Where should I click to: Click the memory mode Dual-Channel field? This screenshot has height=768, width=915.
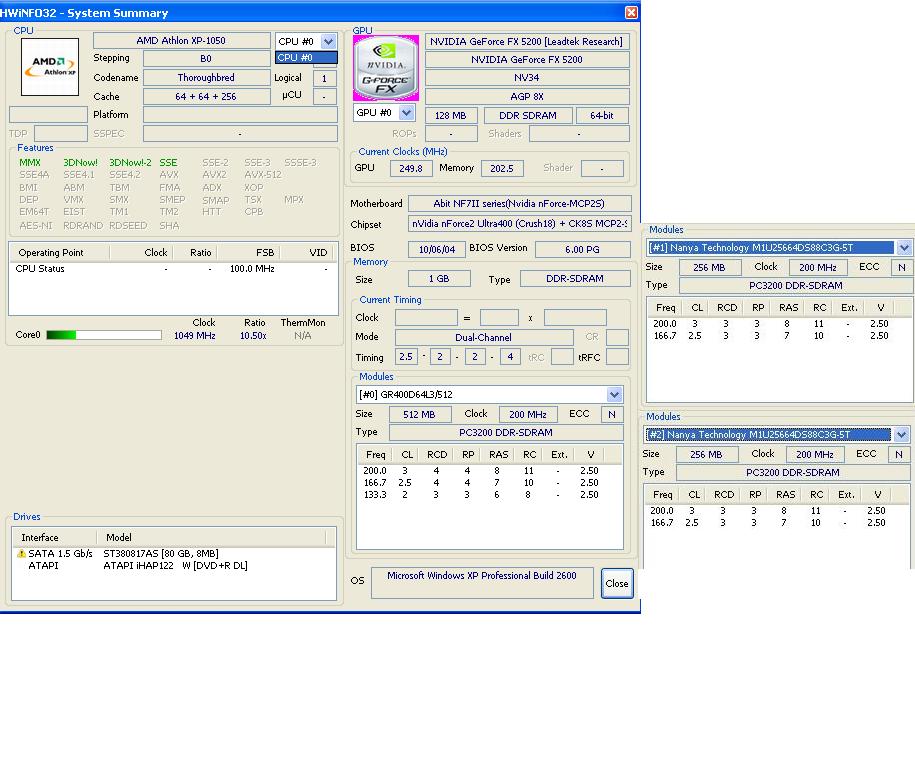(x=484, y=337)
